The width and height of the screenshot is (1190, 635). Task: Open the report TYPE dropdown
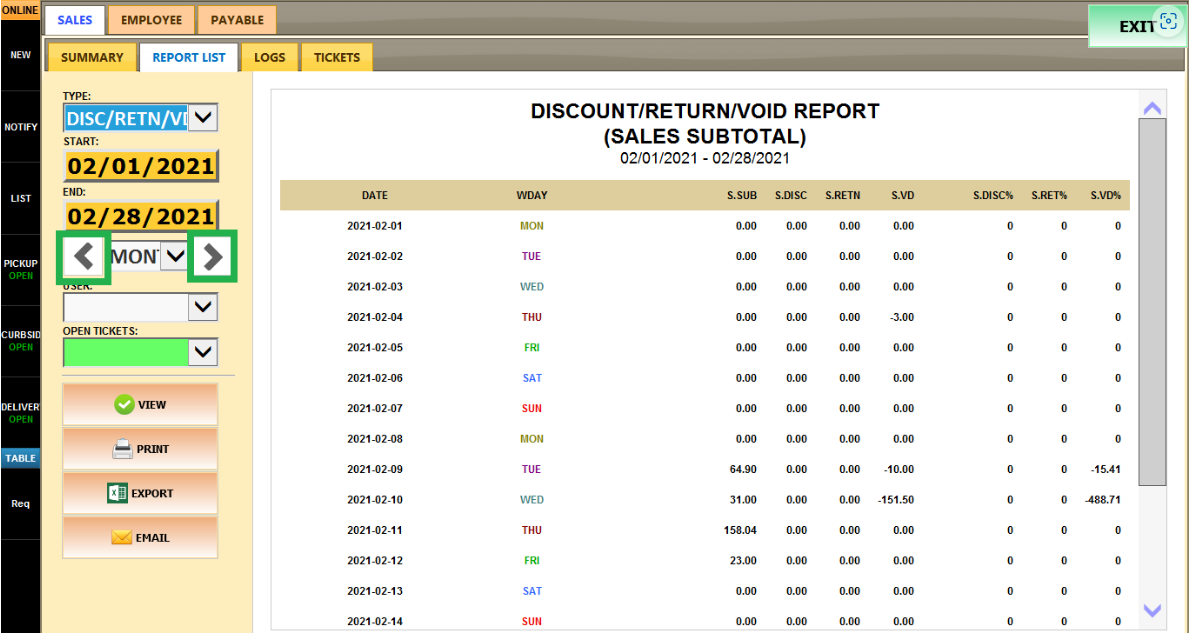(x=203, y=118)
